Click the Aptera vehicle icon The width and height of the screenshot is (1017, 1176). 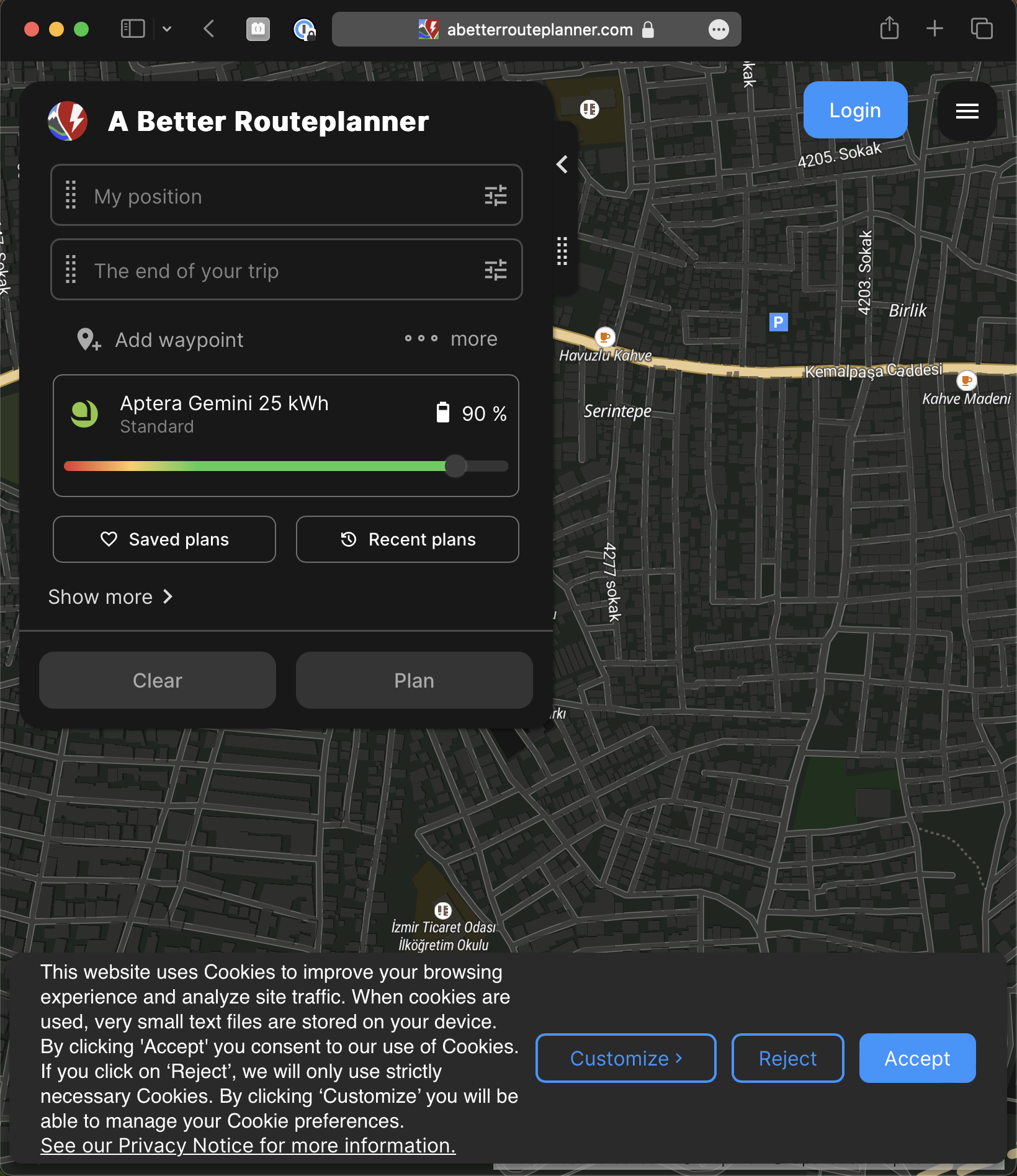(84, 413)
